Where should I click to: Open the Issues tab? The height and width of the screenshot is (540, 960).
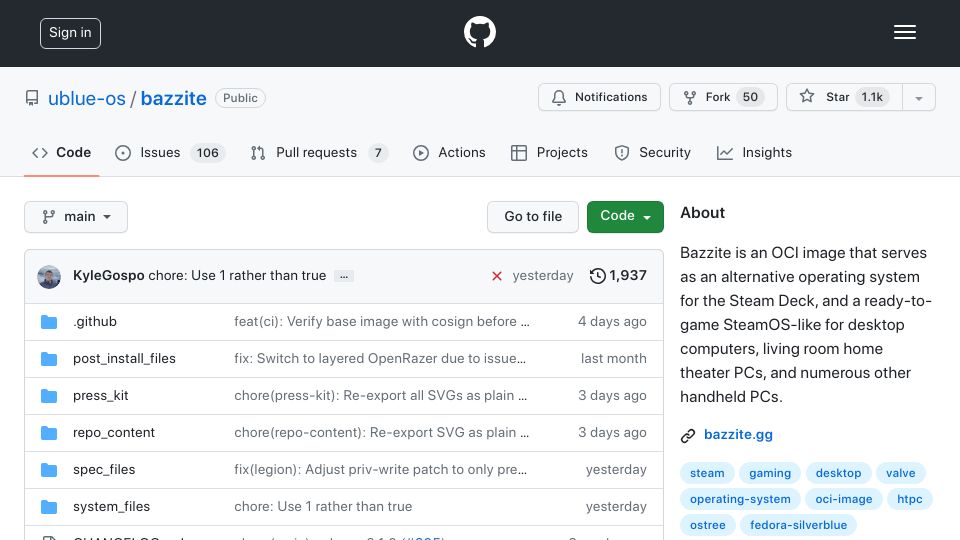pyautogui.click(x=170, y=152)
